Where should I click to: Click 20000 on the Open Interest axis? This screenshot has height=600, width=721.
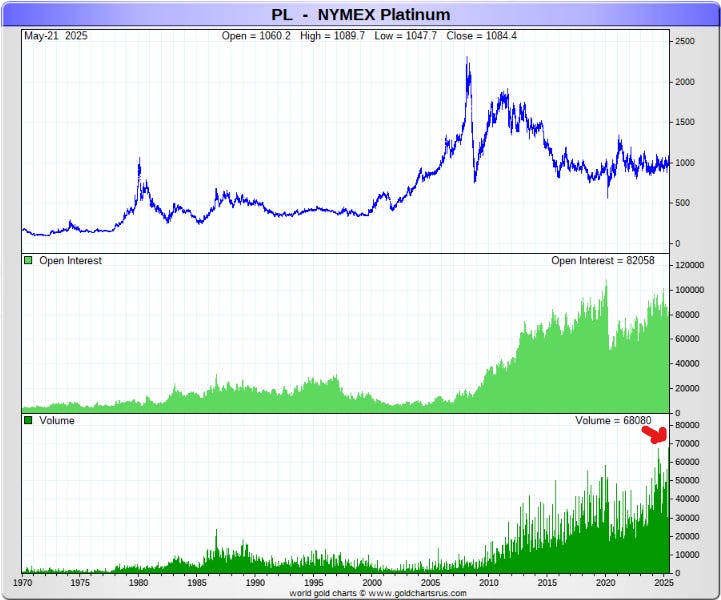click(687, 389)
